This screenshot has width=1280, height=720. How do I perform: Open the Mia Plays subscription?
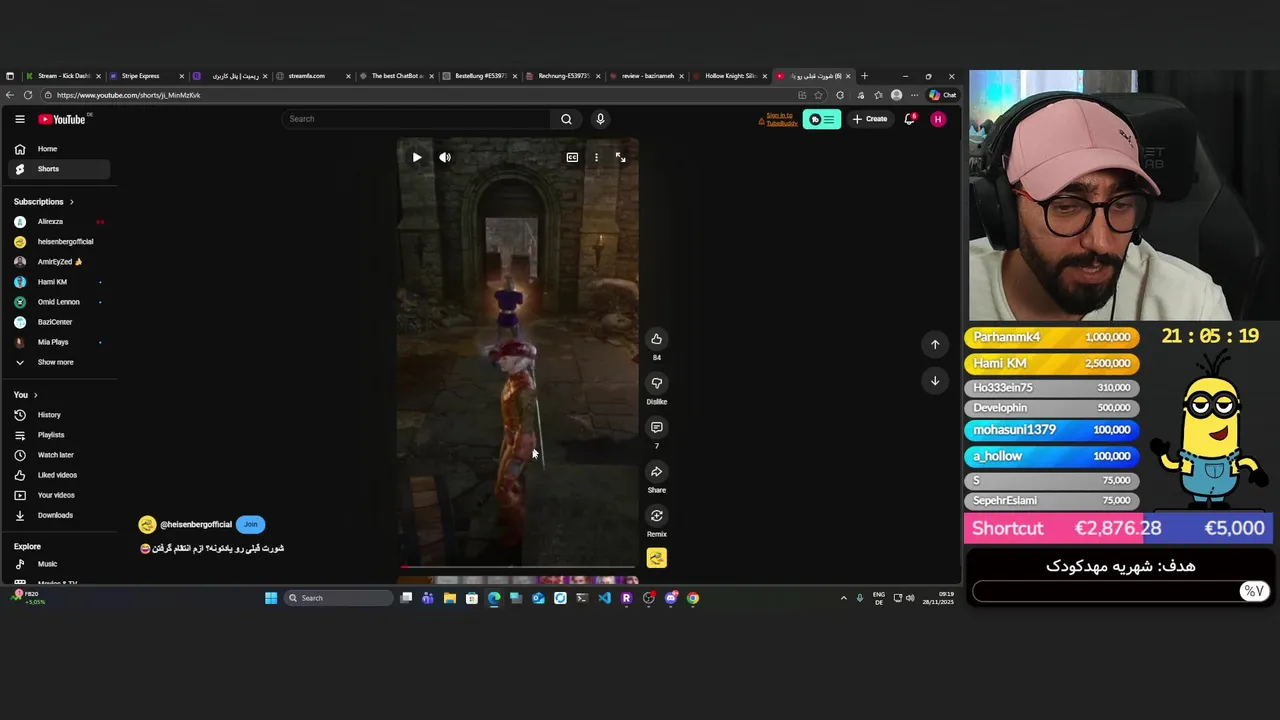click(60, 342)
